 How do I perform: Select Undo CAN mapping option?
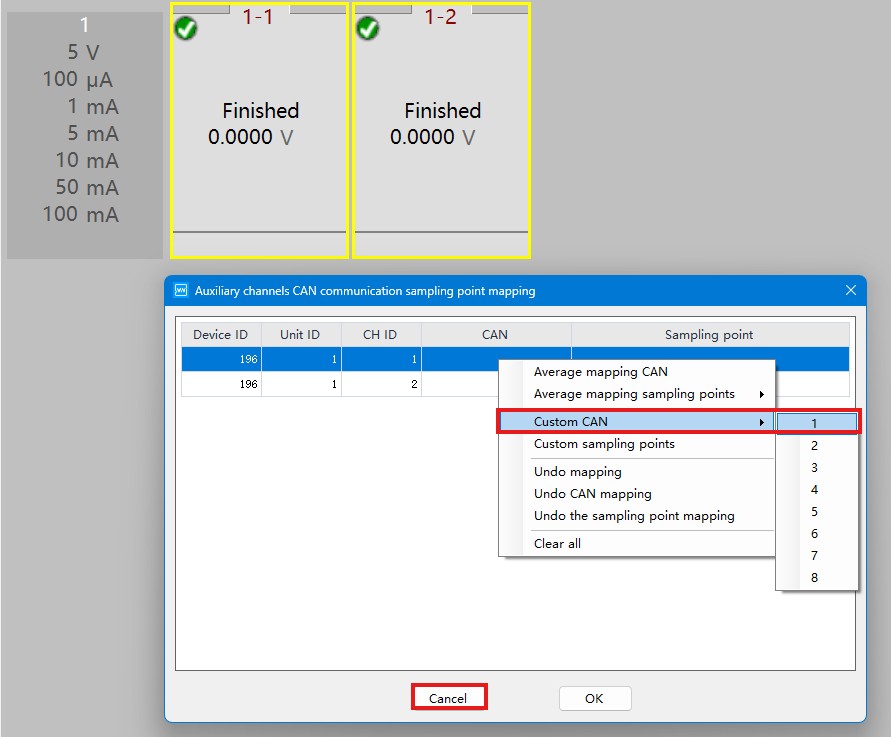pyautogui.click(x=592, y=494)
